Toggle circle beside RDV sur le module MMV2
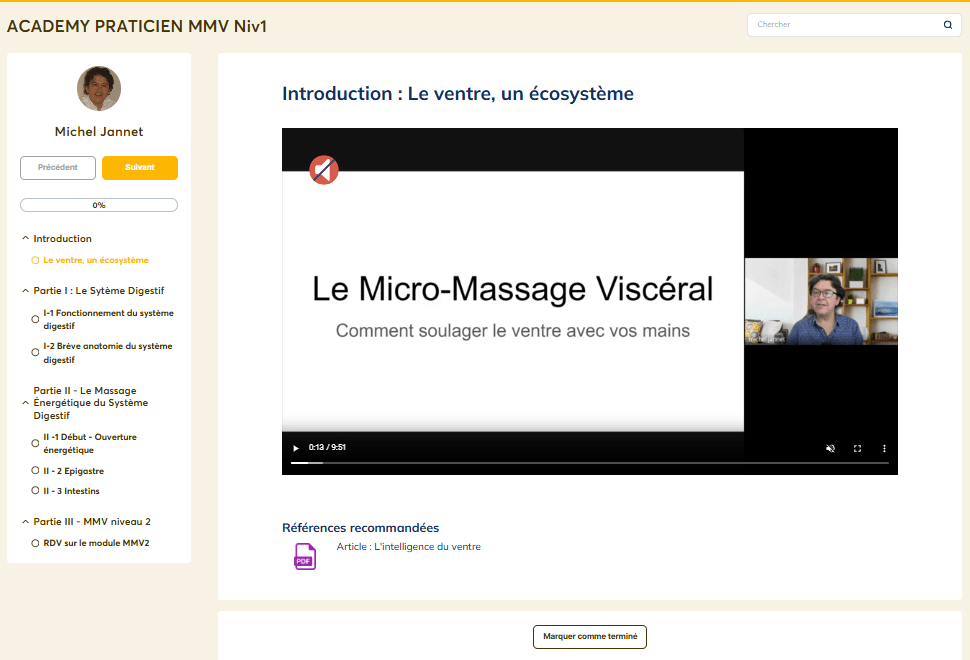Viewport: 970px width, 660px height. [x=35, y=543]
